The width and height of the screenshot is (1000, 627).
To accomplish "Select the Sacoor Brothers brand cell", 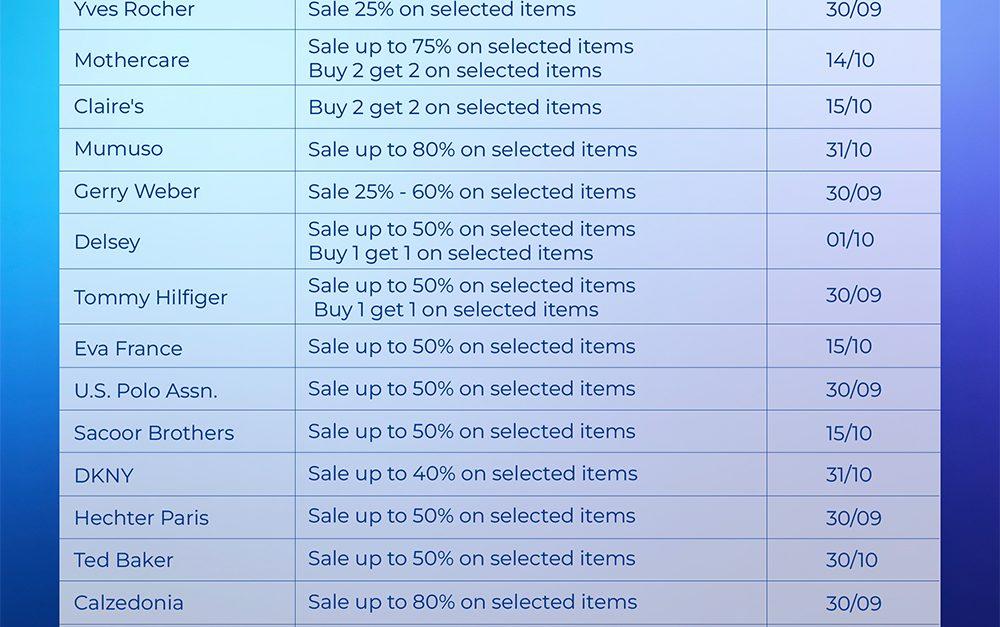I will (154, 433).
